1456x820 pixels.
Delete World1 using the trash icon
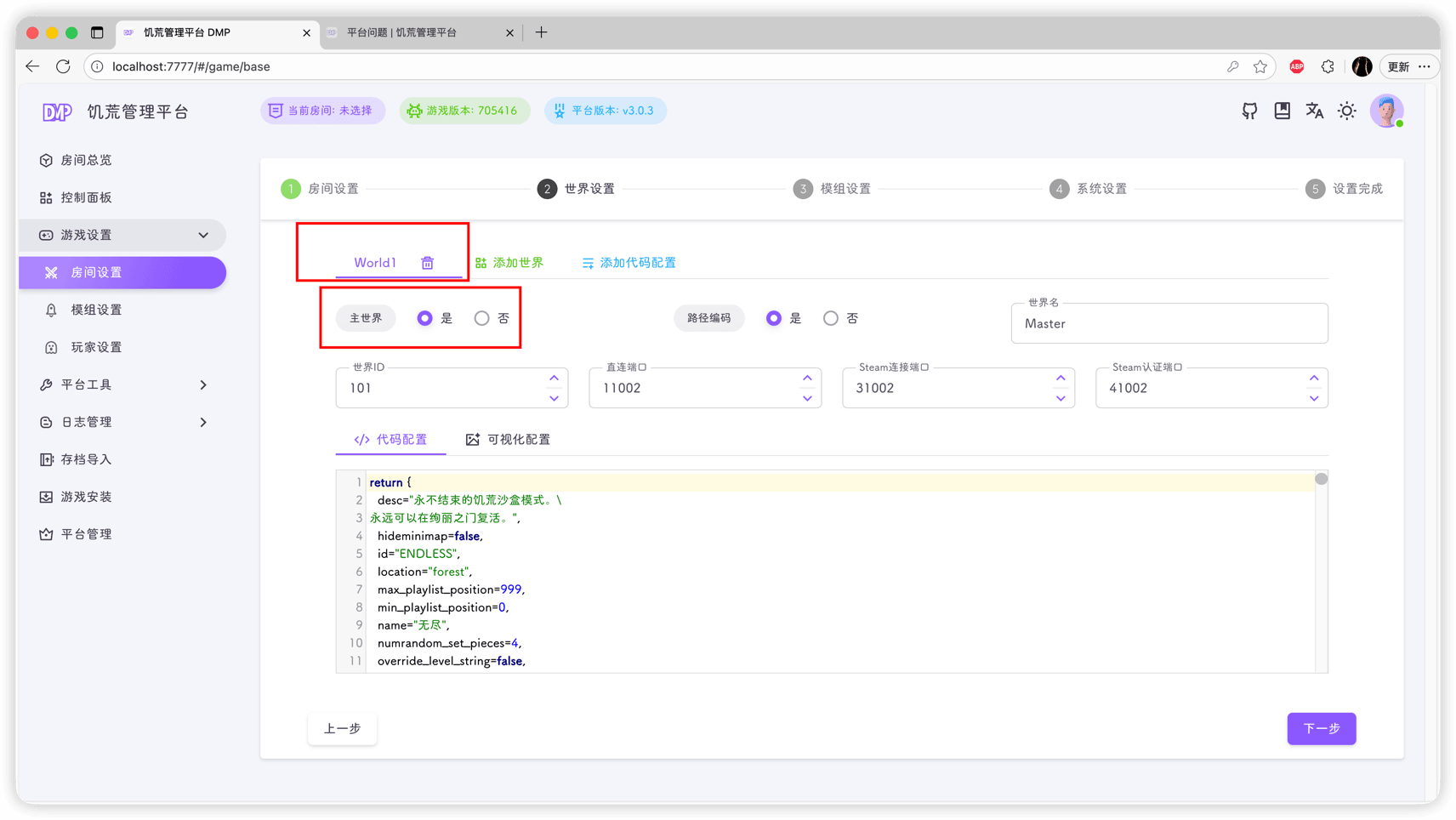[428, 263]
